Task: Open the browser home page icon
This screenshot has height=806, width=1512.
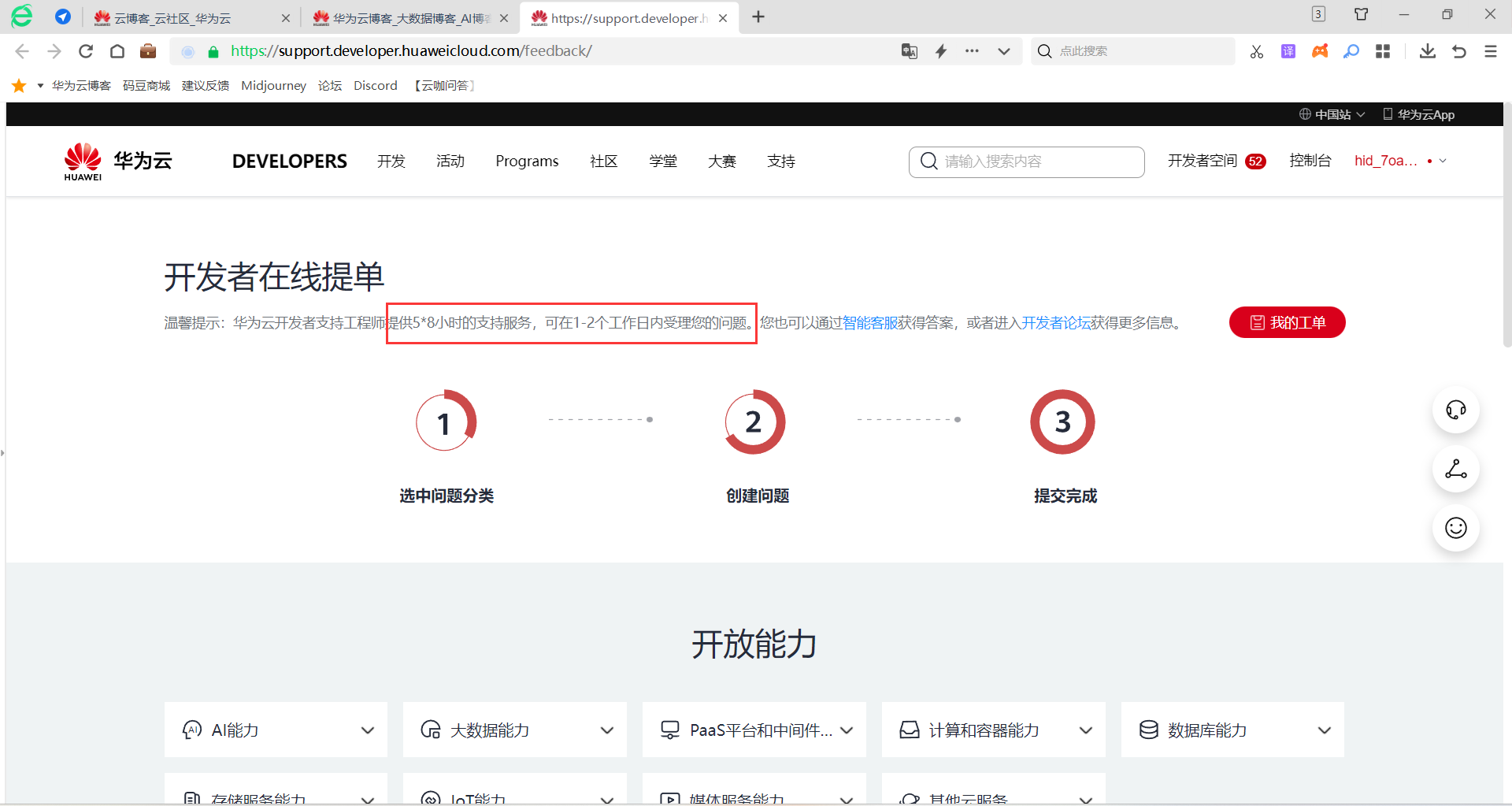Action: [x=117, y=51]
